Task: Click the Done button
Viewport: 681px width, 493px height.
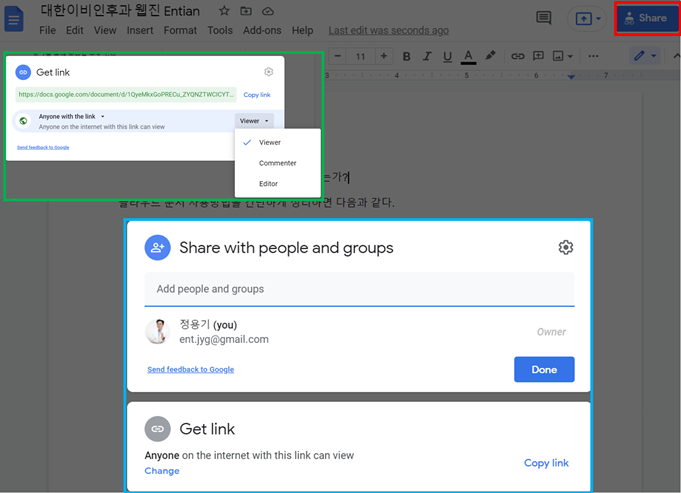Action: tap(544, 370)
